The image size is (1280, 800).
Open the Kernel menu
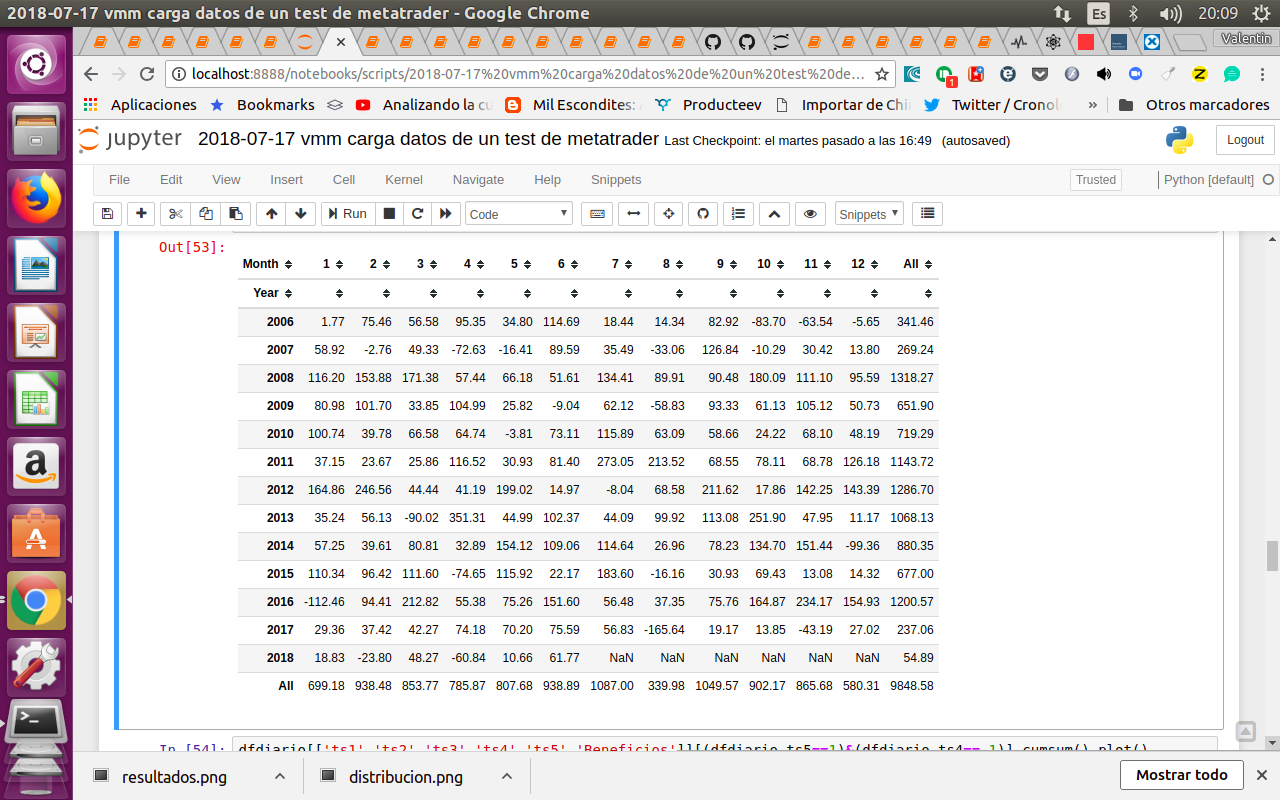[403, 180]
